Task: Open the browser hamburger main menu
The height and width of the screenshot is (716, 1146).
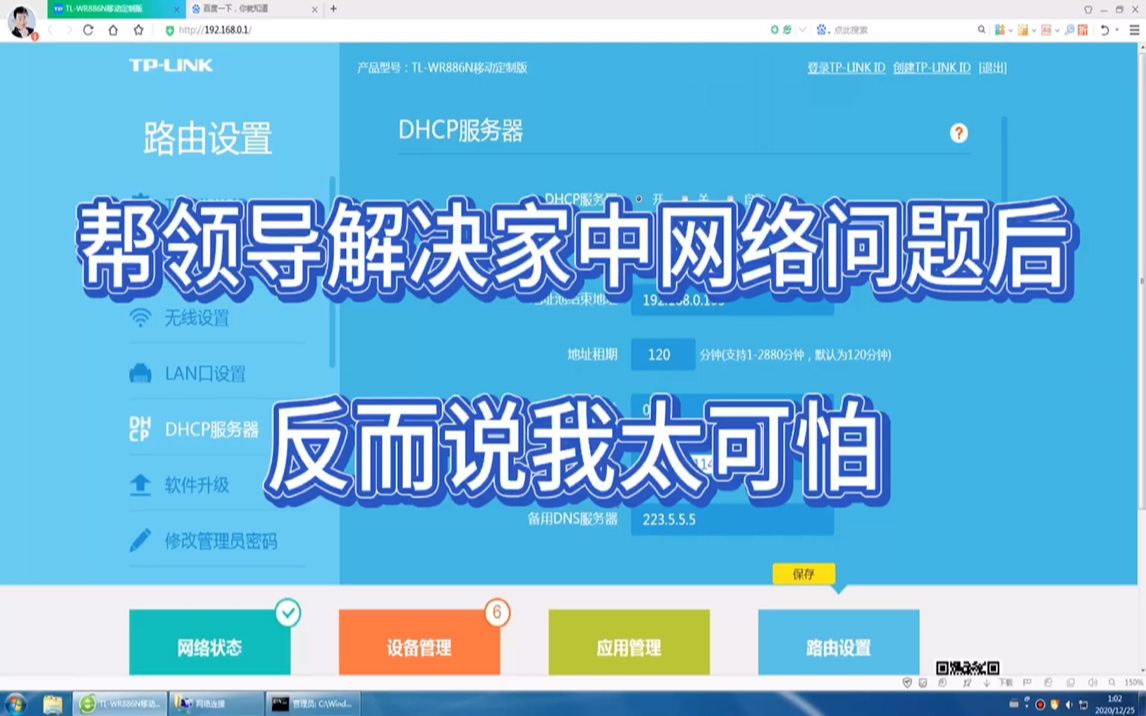Action: point(1134,30)
